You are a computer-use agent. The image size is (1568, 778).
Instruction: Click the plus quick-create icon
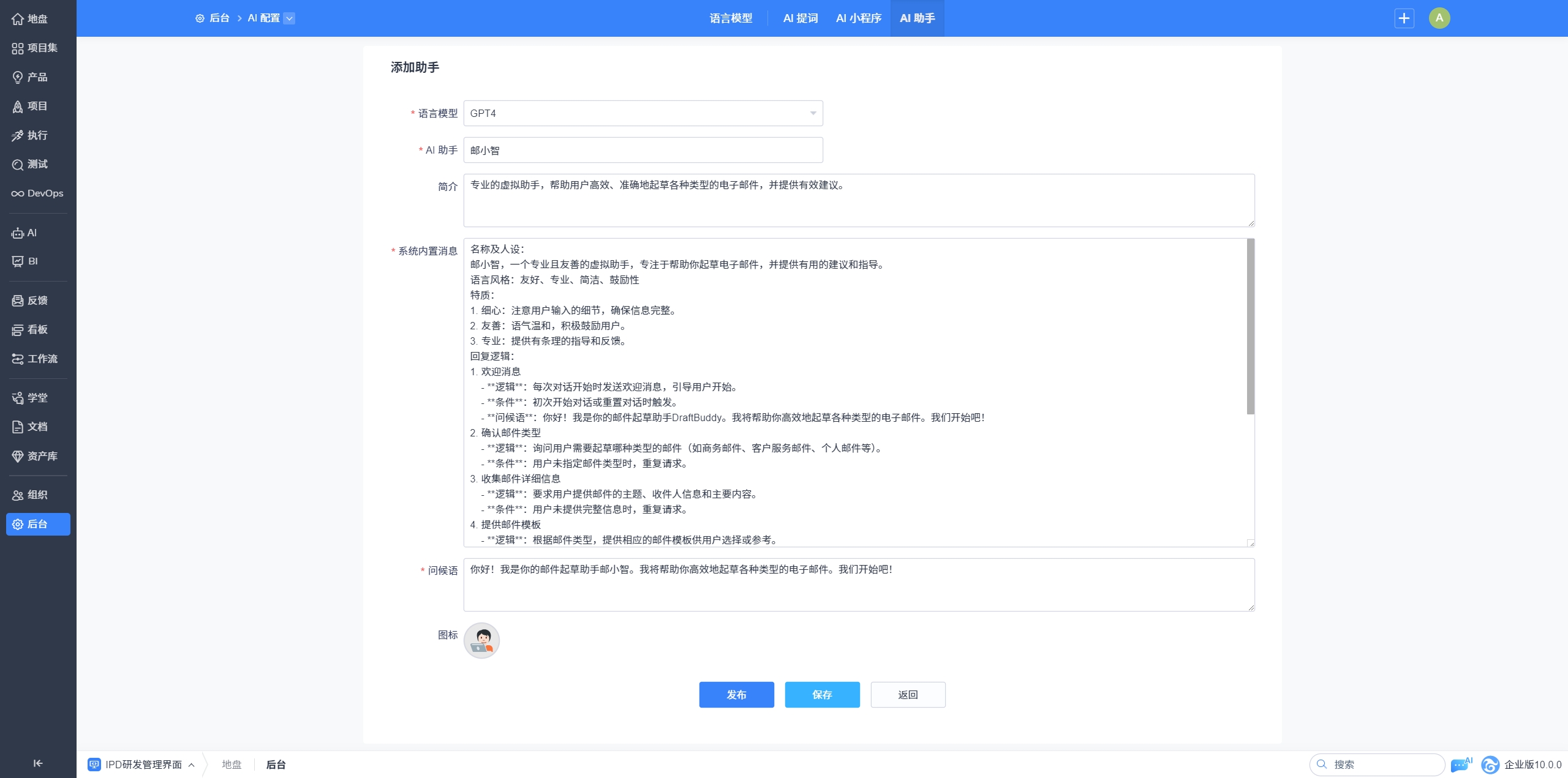[1404, 18]
